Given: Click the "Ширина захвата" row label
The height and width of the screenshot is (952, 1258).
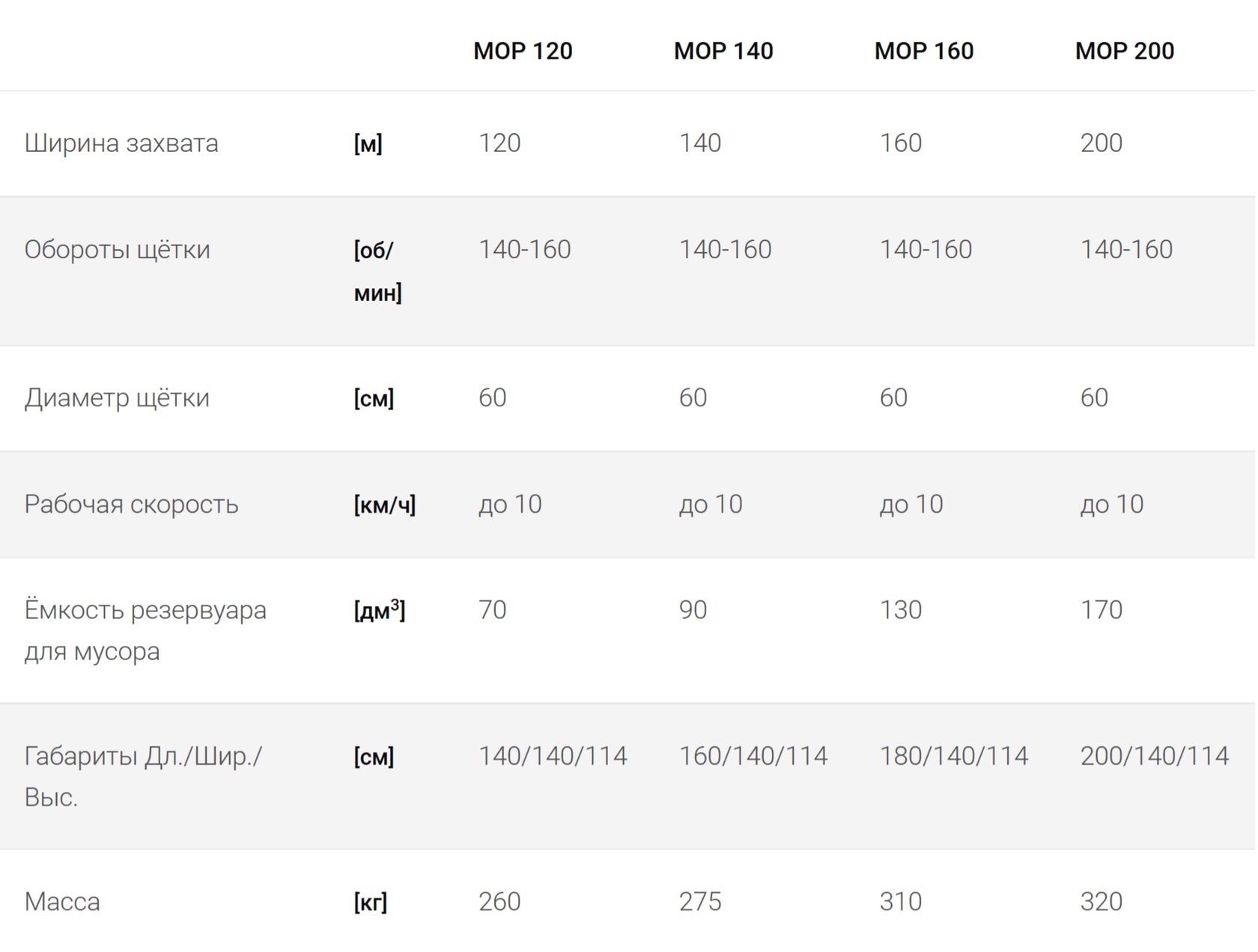Looking at the screenshot, I should (121, 143).
